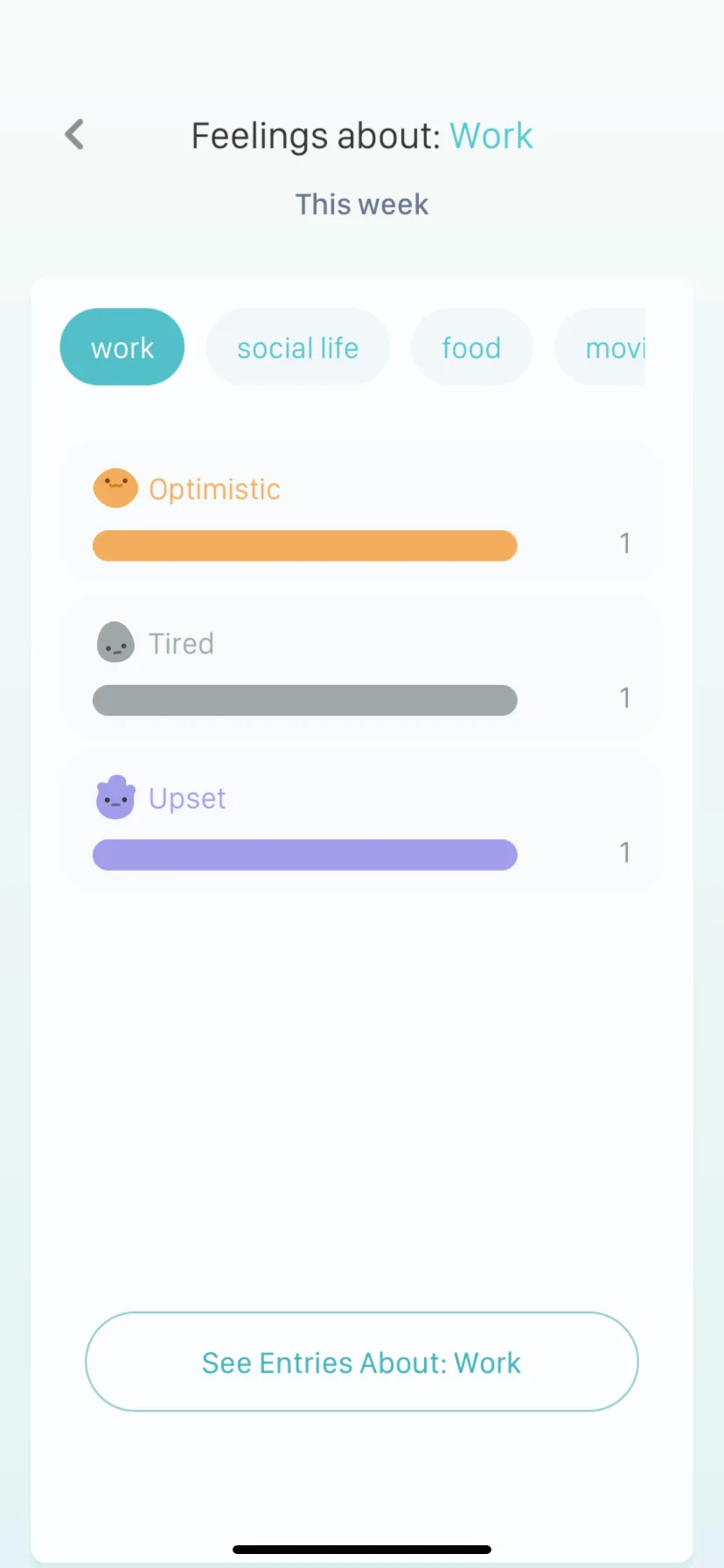This screenshot has height=1568, width=724.
Task: Click the Upset feeling label
Action: (x=187, y=799)
